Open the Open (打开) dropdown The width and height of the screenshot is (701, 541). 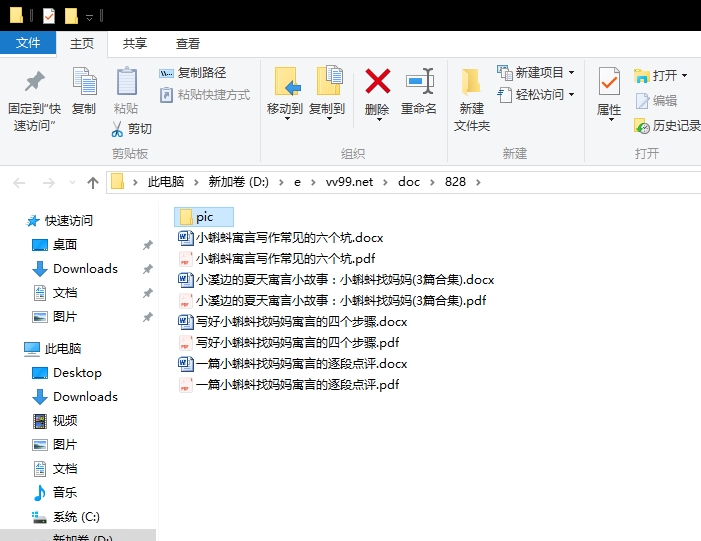click(661, 75)
